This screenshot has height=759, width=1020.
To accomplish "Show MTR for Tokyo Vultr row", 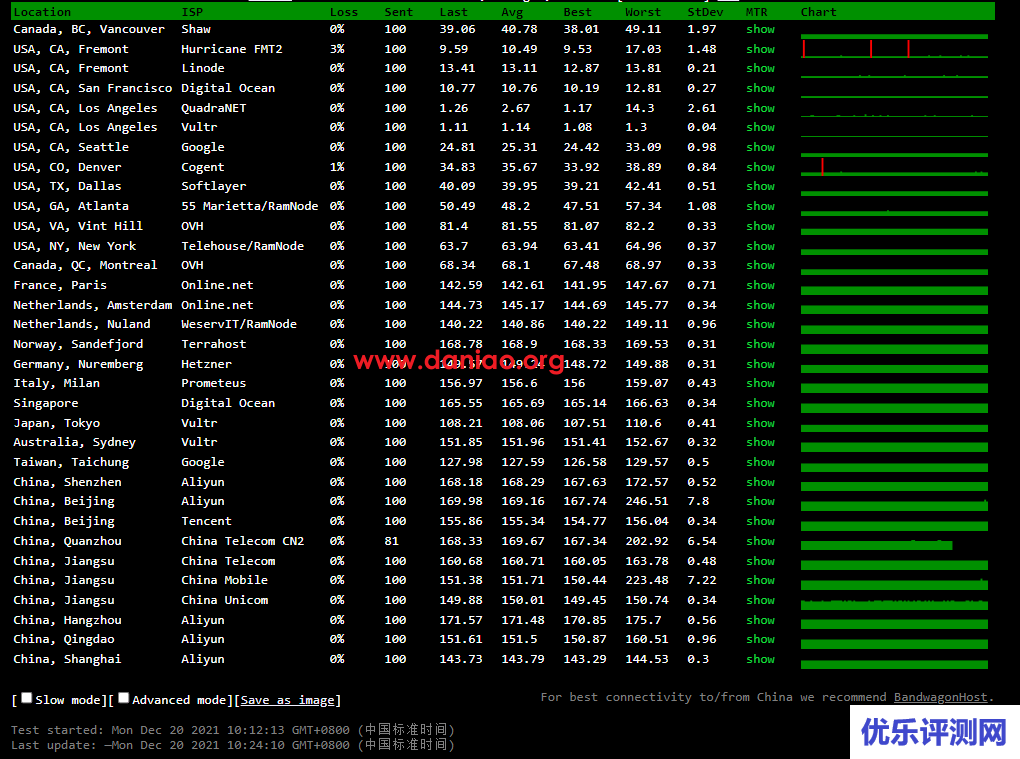I will point(760,423).
